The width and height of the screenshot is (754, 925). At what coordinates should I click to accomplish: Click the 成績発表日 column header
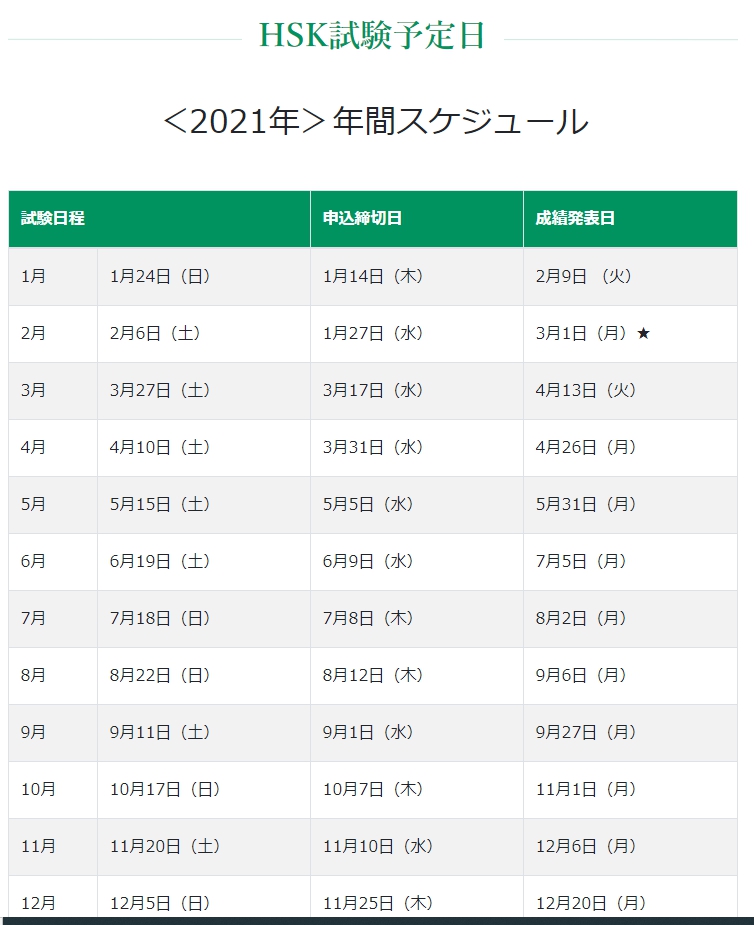pos(575,218)
